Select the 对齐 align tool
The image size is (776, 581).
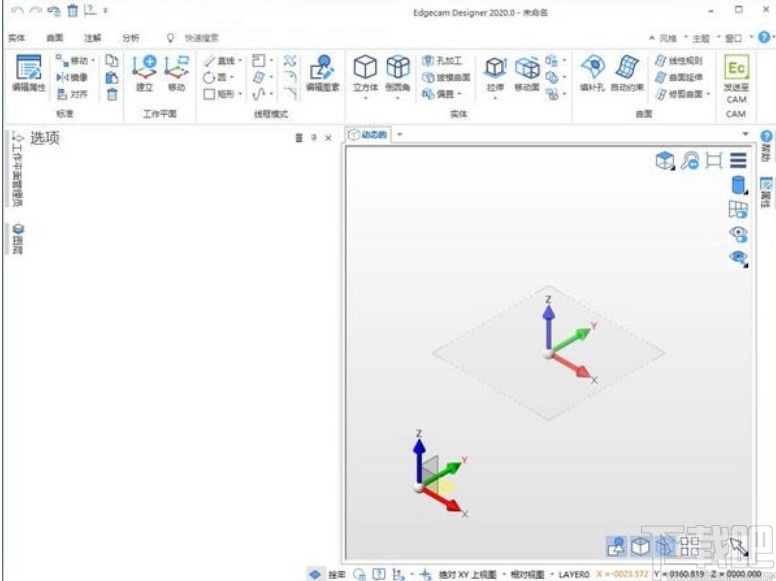point(72,94)
